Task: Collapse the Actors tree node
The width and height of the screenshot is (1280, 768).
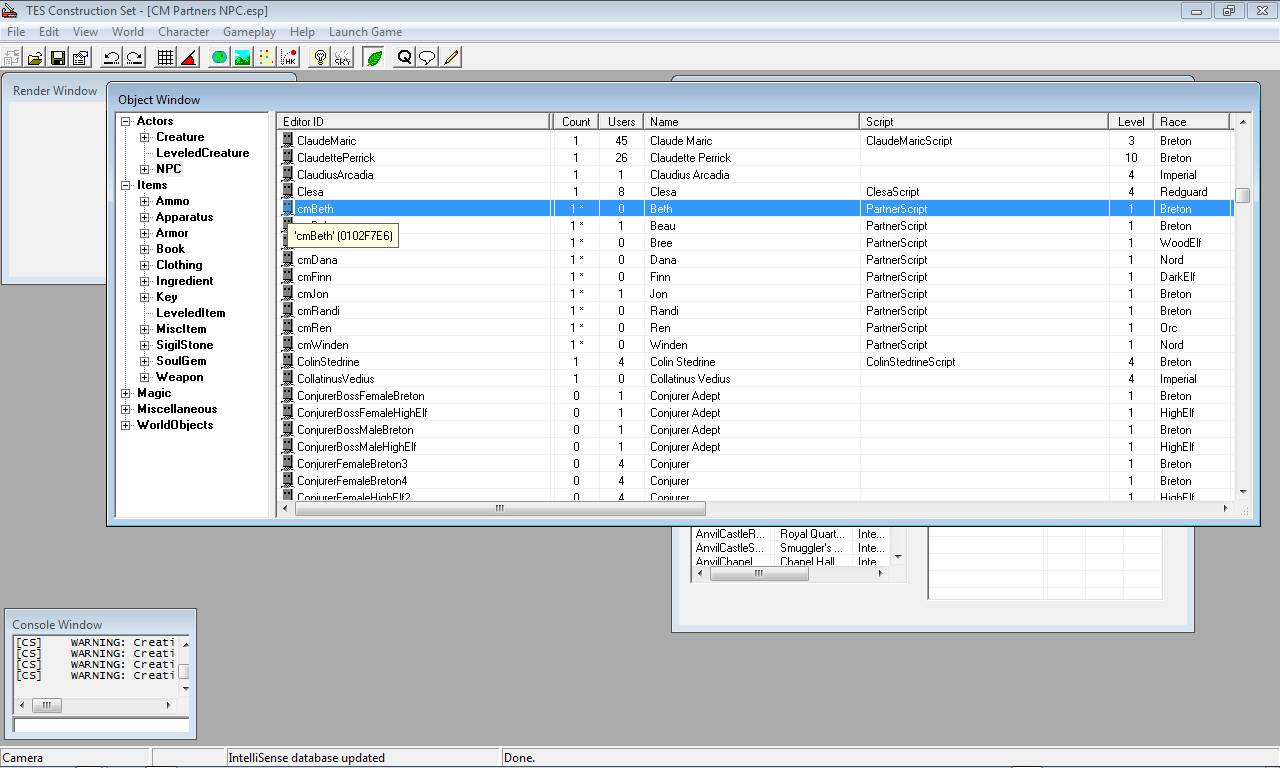Action: (x=127, y=121)
